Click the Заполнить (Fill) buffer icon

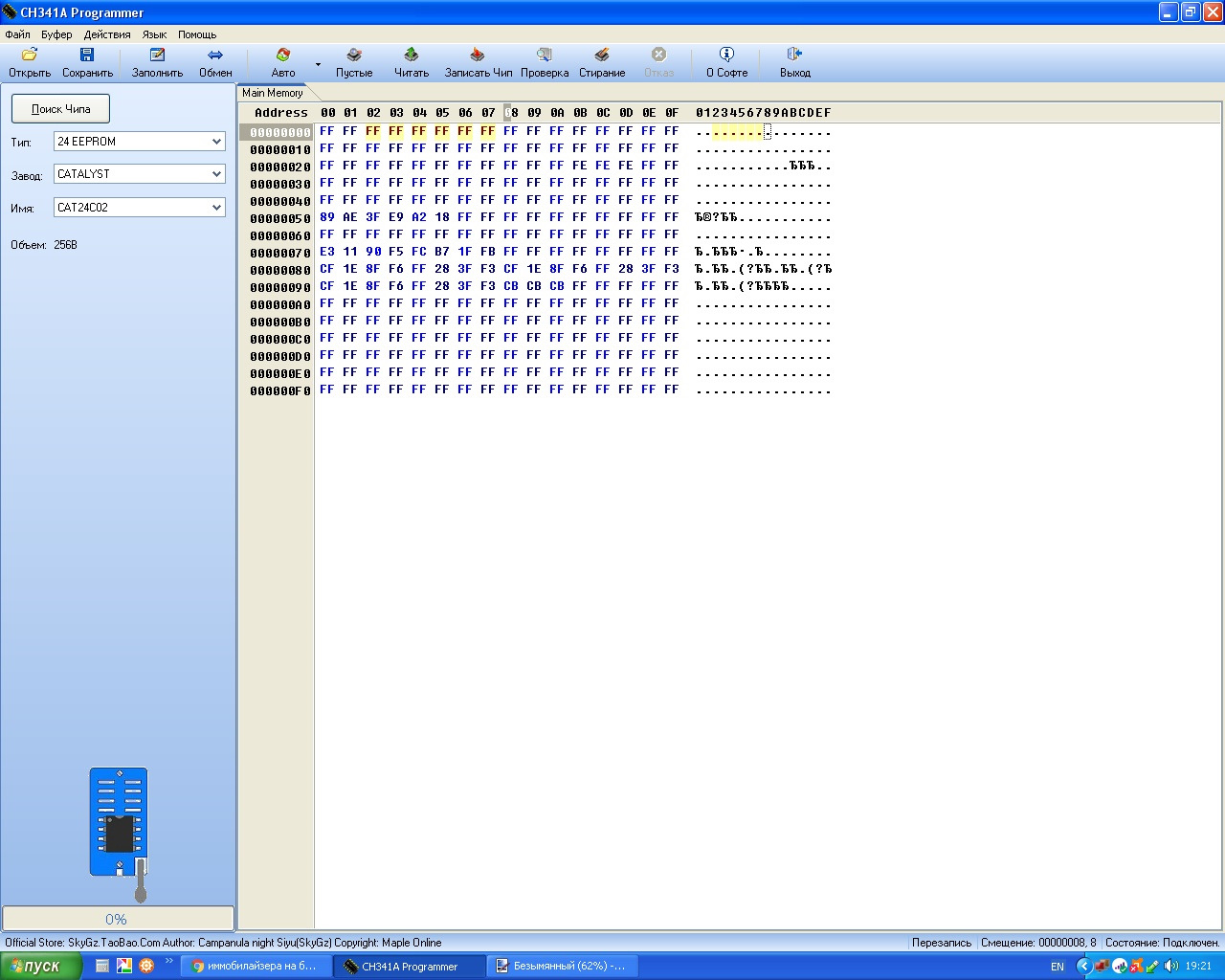[x=158, y=55]
